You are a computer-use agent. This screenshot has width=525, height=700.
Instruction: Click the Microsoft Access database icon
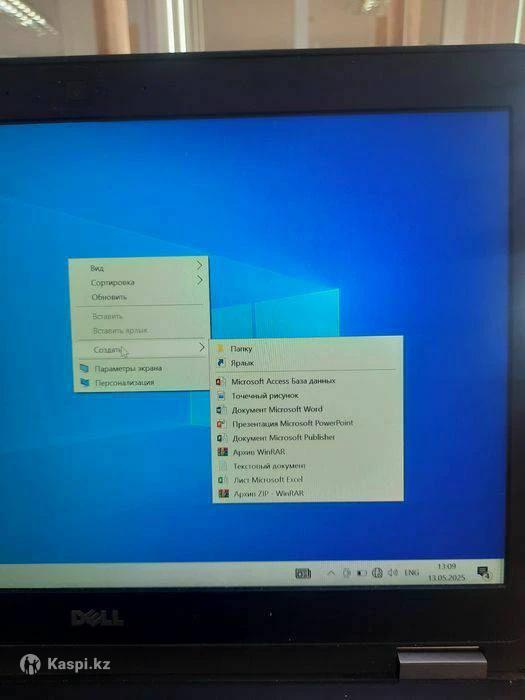coord(221,382)
